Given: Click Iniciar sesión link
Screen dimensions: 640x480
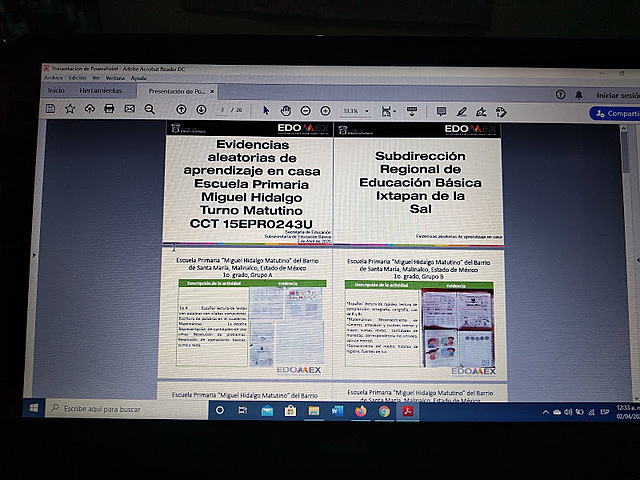Looking at the screenshot, I should pyautogui.click(x=618, y=96).
